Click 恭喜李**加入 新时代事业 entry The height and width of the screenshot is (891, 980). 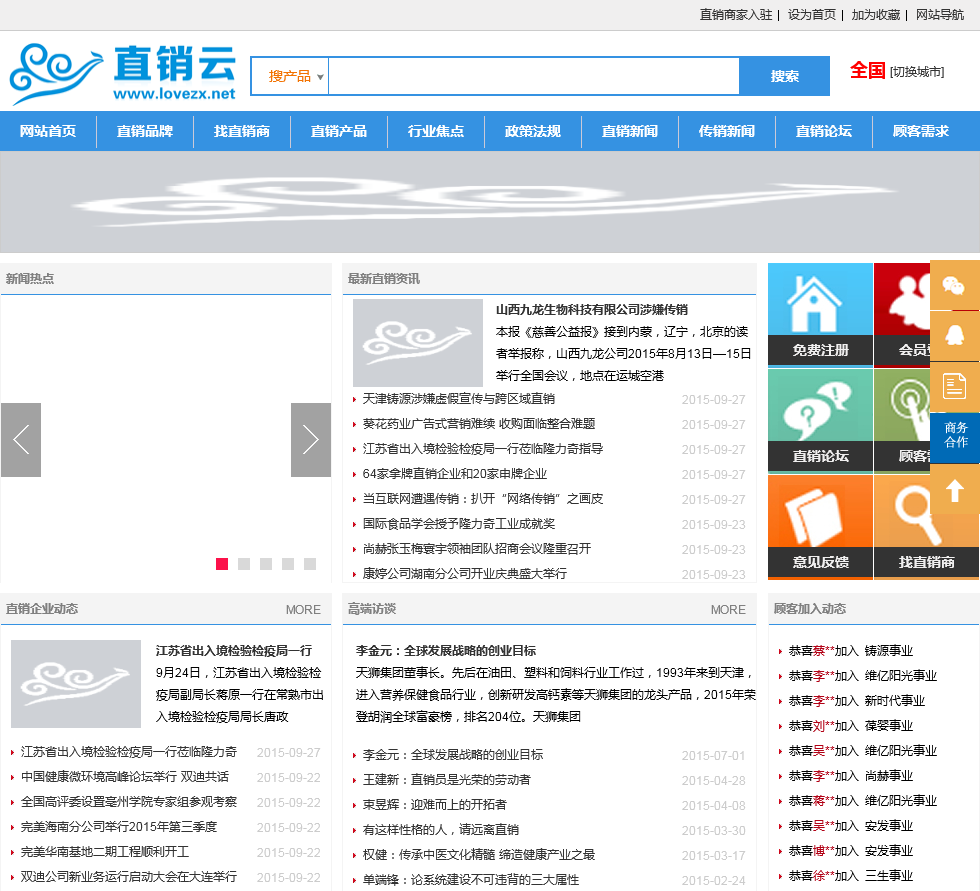tap(856, 701)
